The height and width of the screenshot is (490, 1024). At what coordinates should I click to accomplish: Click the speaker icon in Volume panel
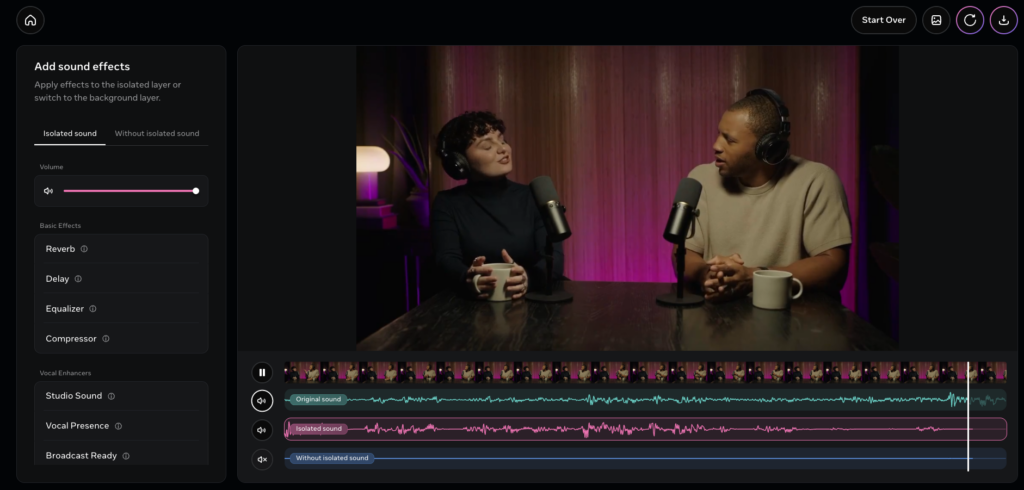pyautogui.click(x=48, y=190)
